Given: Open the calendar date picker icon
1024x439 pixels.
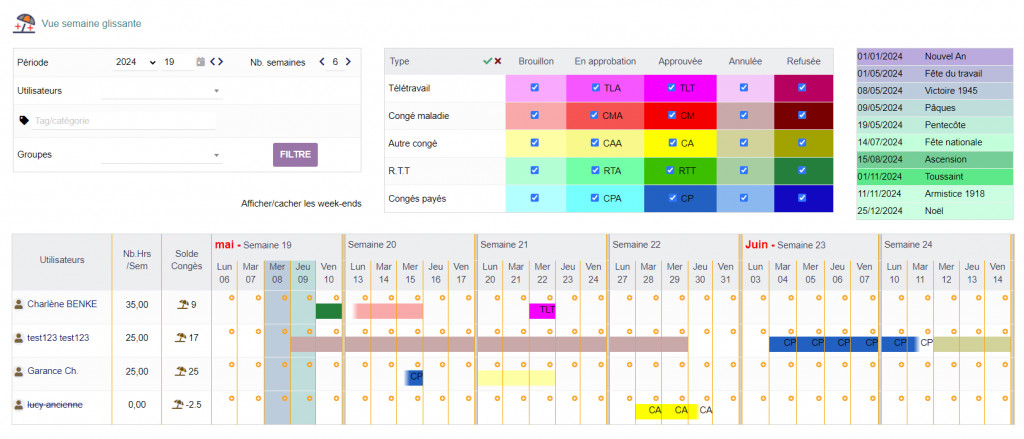Looking at the screenshot, I should (201, 62).
